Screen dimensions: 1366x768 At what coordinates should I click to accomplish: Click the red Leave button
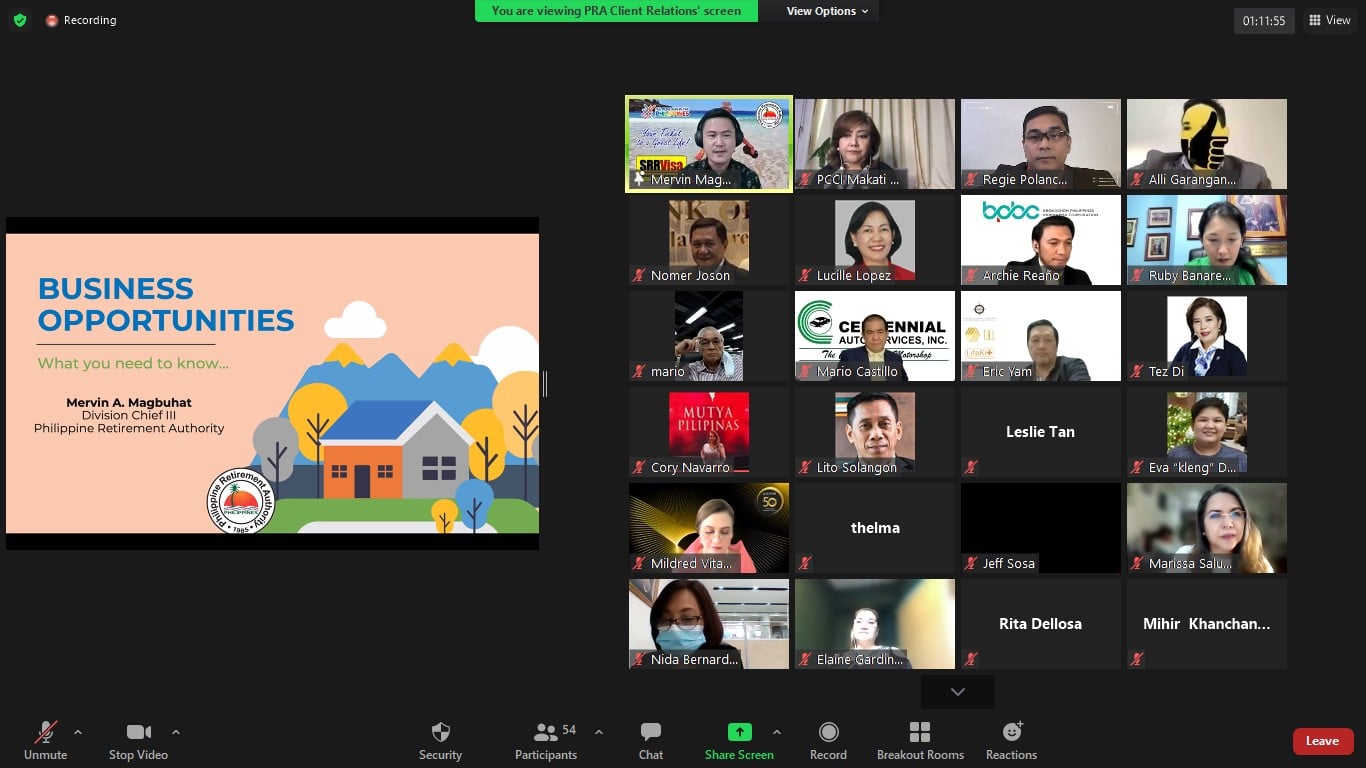[x=1322, y=741]
